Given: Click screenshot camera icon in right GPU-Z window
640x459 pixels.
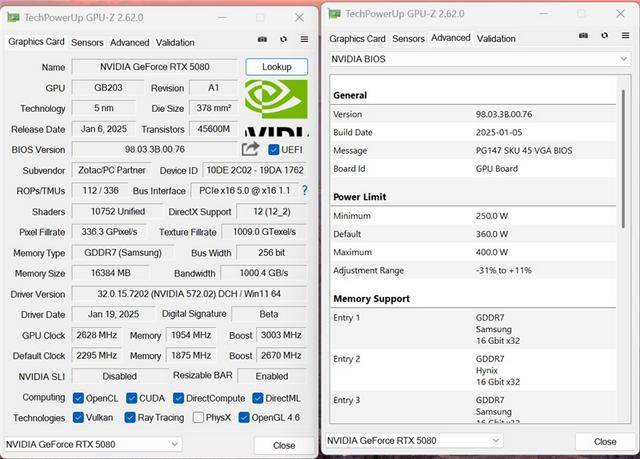Looking at the screenshot, I should point(583,35).
